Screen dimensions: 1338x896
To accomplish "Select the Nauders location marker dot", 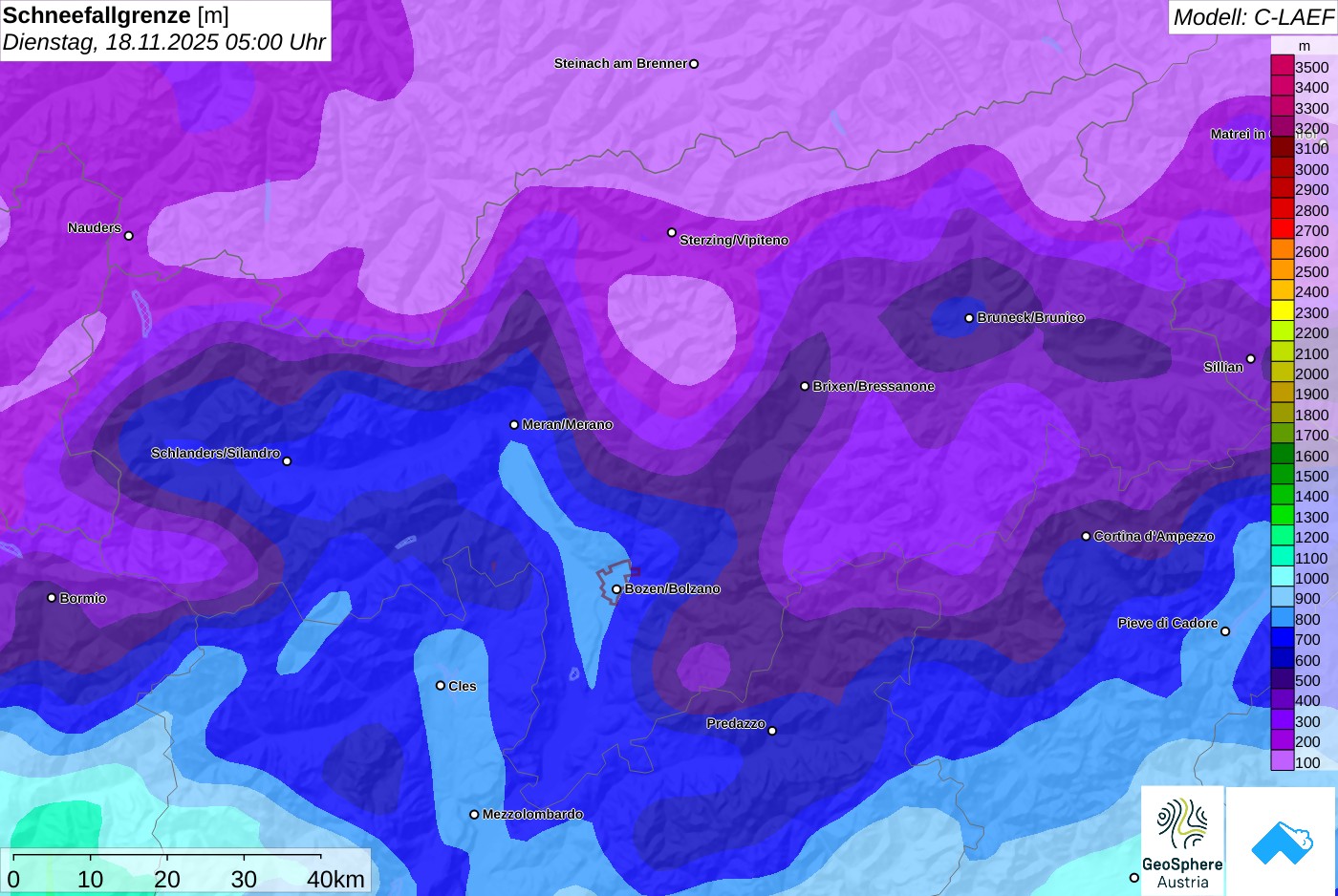I will [129, 236].
